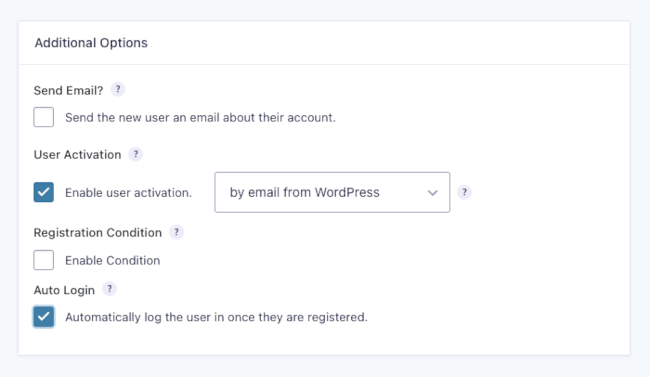
Task: Open help tooltip beside Registration Condition
Action: [x=176, y=232]
